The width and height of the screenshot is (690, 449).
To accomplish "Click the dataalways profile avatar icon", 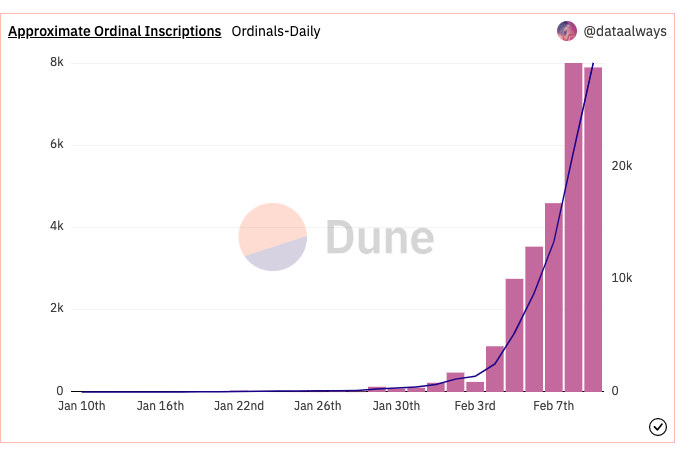I will tap(567, 31).
